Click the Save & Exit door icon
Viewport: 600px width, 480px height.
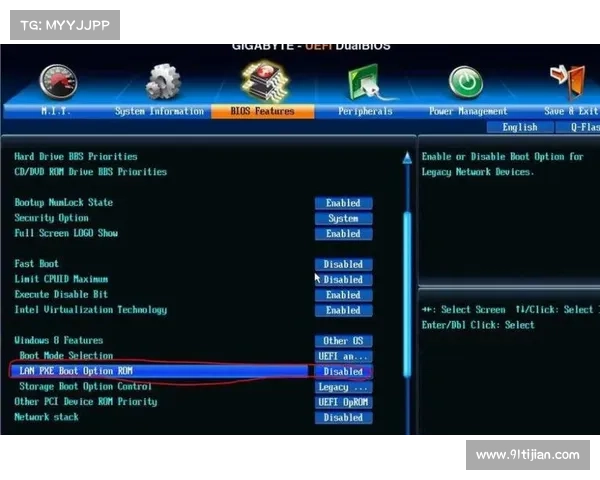coord(568,82)
